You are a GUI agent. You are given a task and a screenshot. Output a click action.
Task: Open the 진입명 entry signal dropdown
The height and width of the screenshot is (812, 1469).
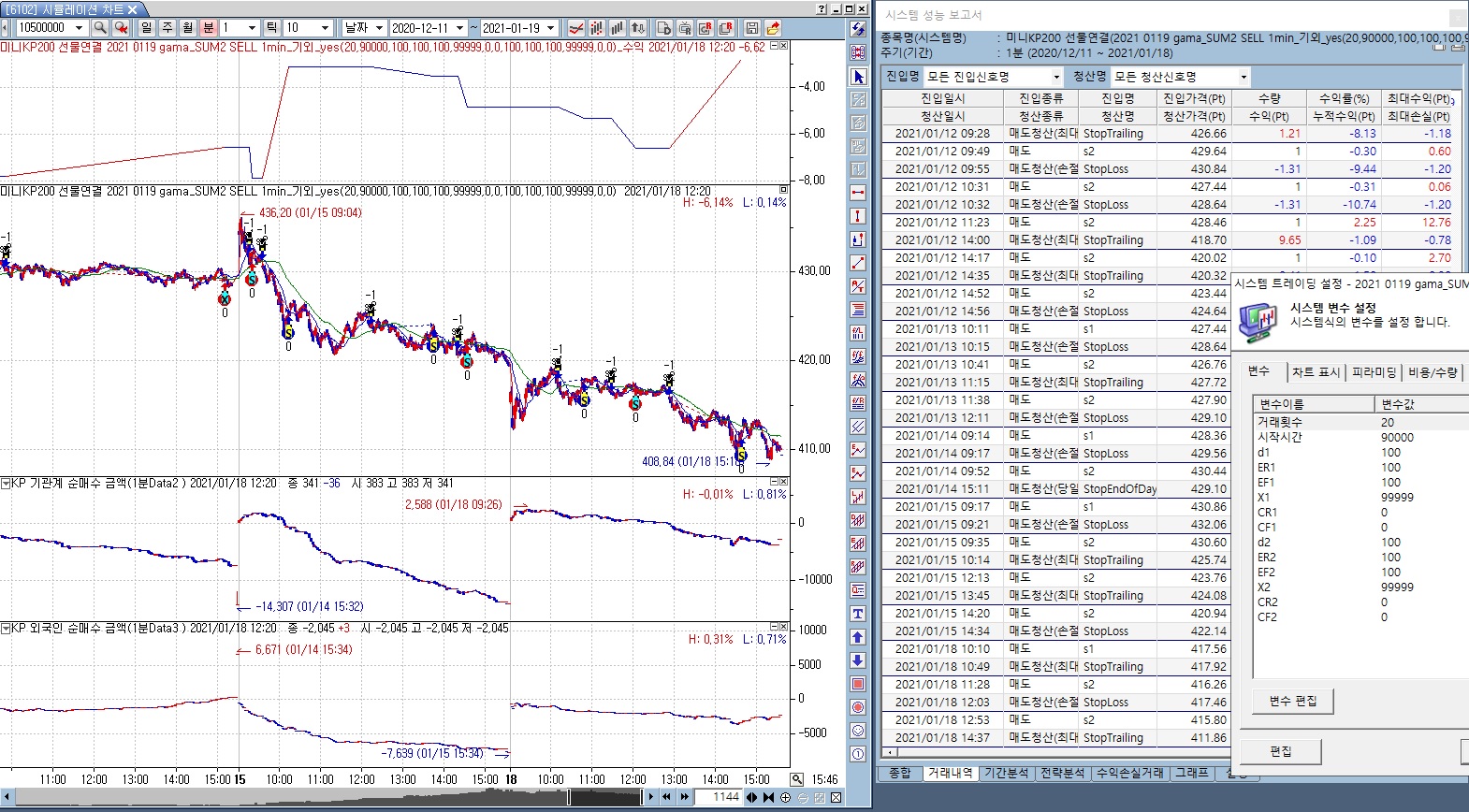pyautogui.click(x=1056, y=77)
